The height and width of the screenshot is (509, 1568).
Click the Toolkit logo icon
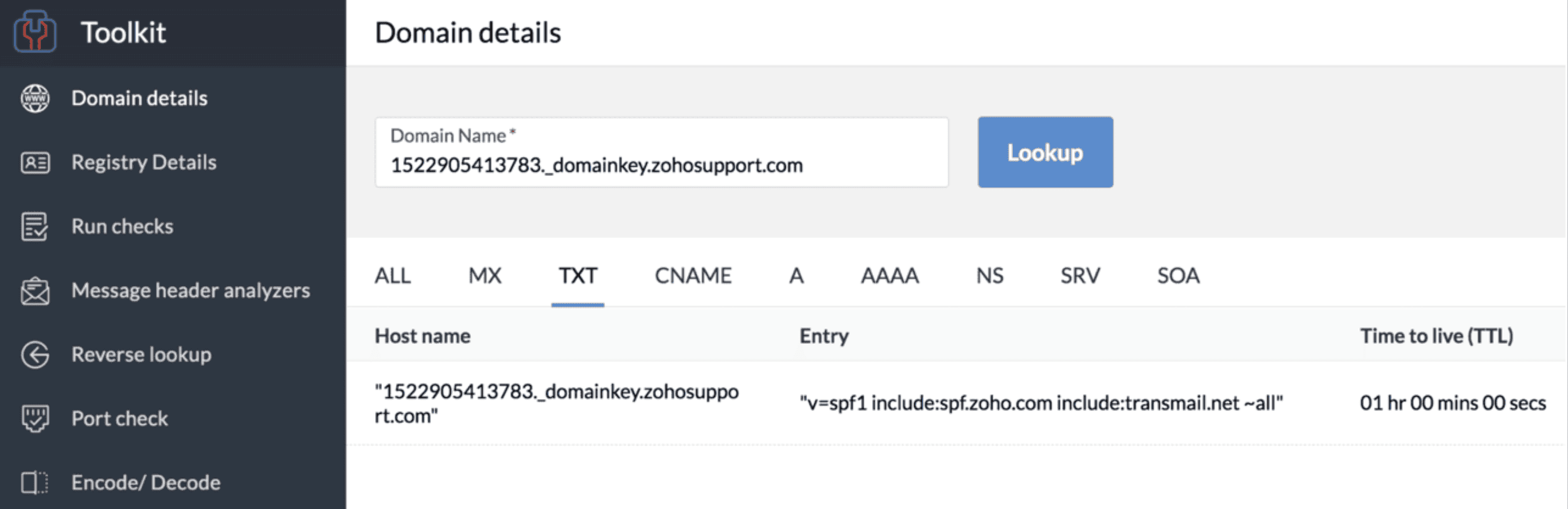pos(36,32)
